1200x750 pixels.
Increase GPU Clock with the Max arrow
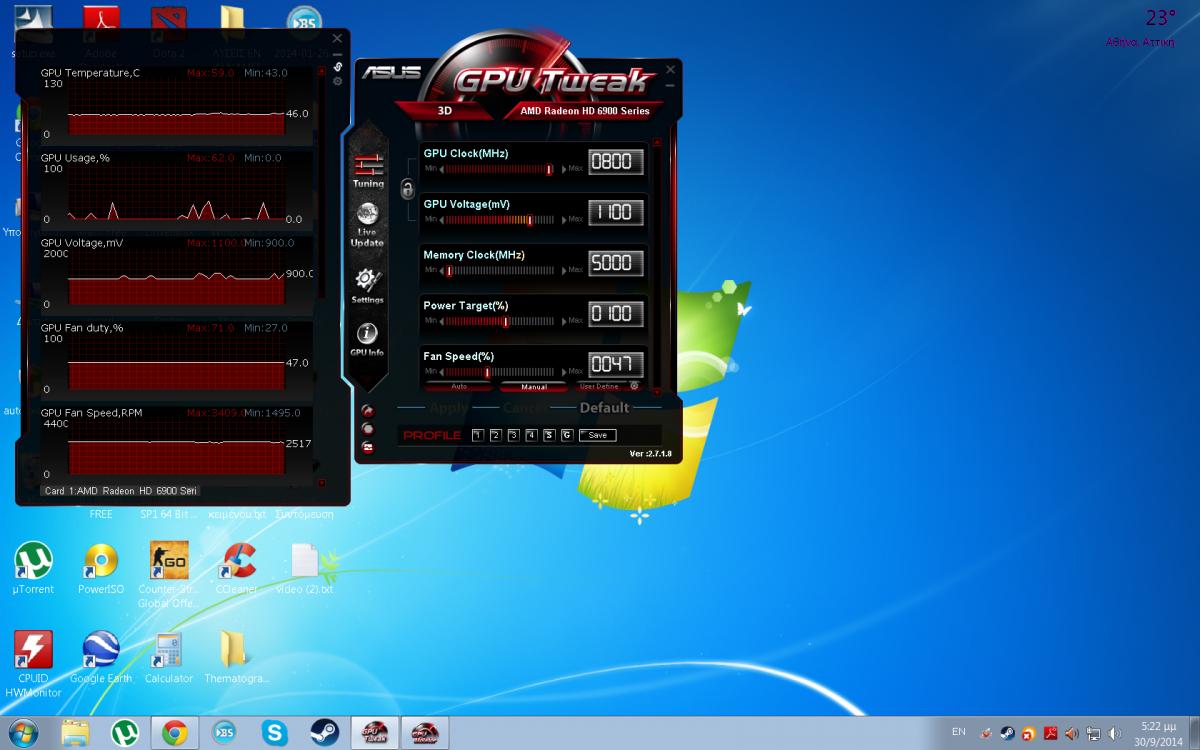(x=563, y=169)
